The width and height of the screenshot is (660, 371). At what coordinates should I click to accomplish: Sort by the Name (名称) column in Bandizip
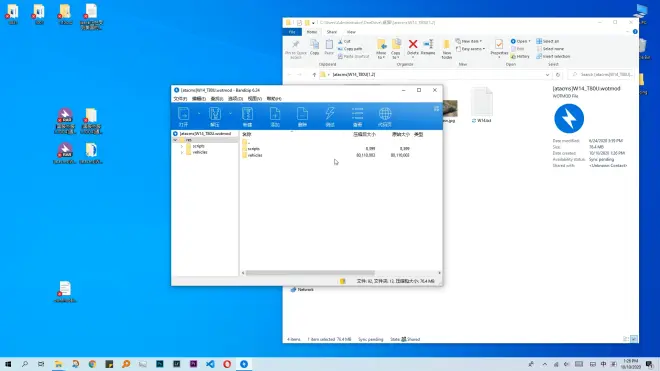tap(247, 134)
